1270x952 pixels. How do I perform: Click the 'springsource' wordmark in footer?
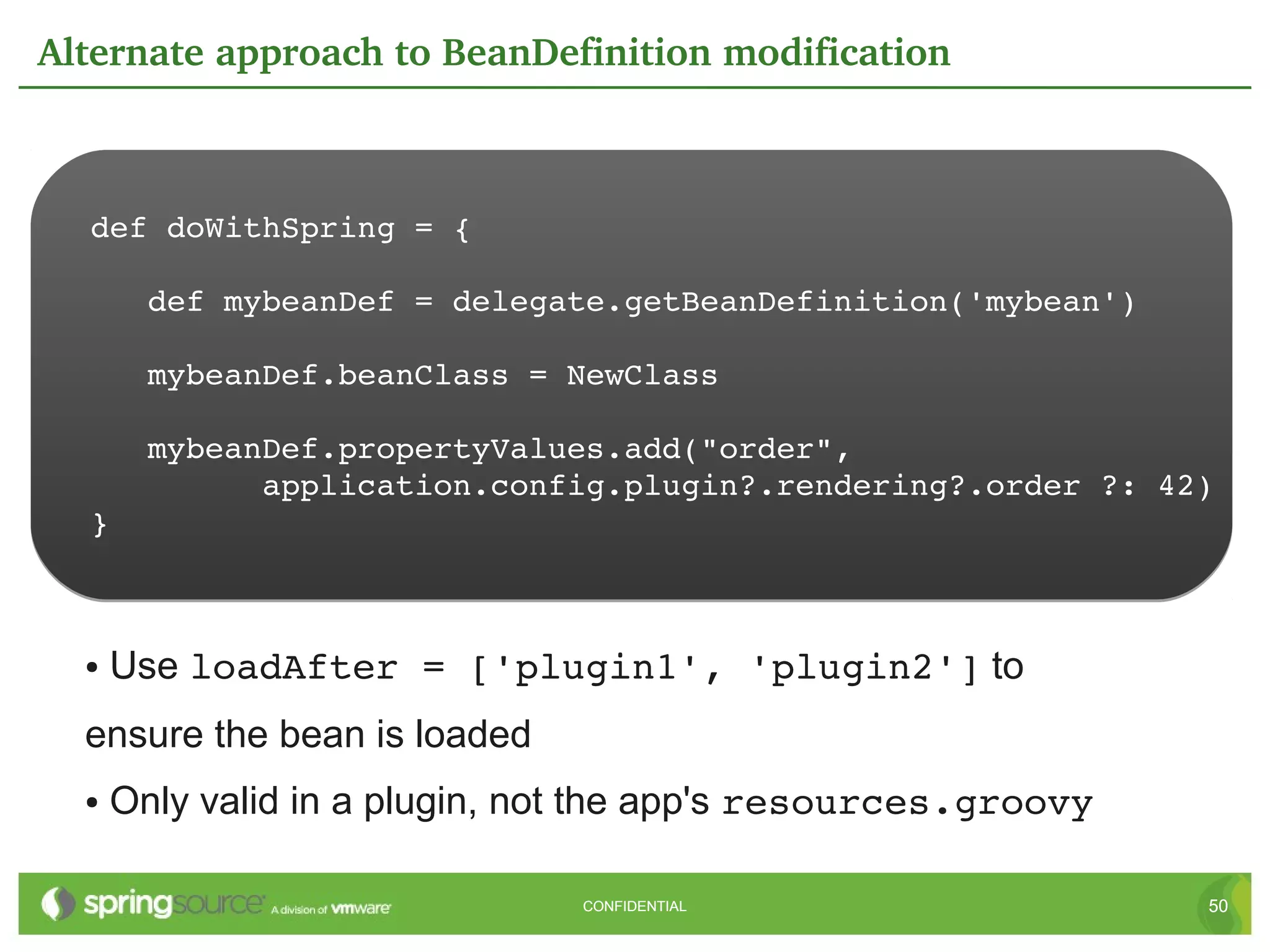point(174,904)
